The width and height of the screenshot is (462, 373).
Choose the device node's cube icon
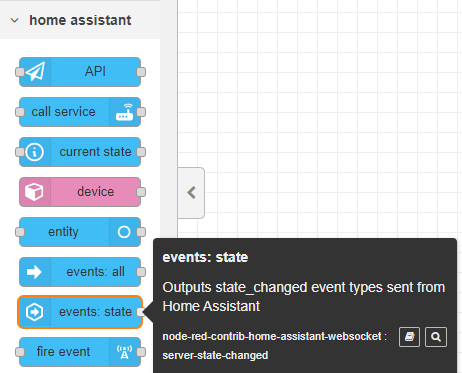click(x=34, y=192)
